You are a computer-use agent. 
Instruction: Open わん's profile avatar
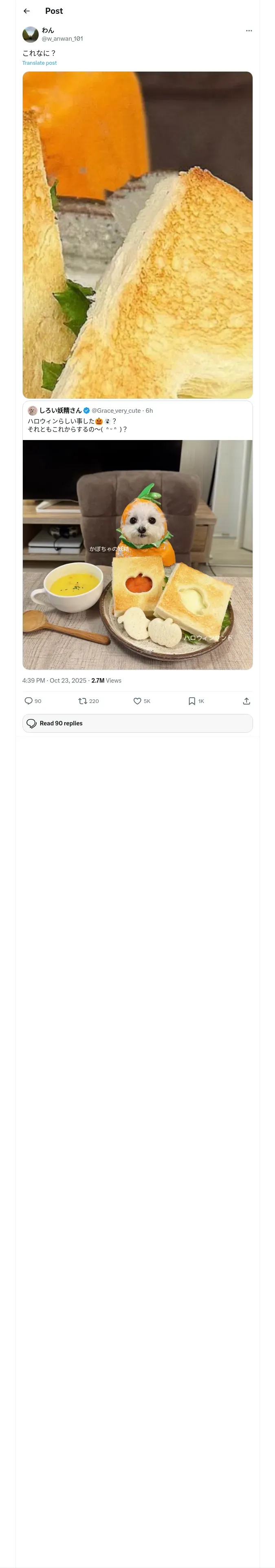(31, 34)
